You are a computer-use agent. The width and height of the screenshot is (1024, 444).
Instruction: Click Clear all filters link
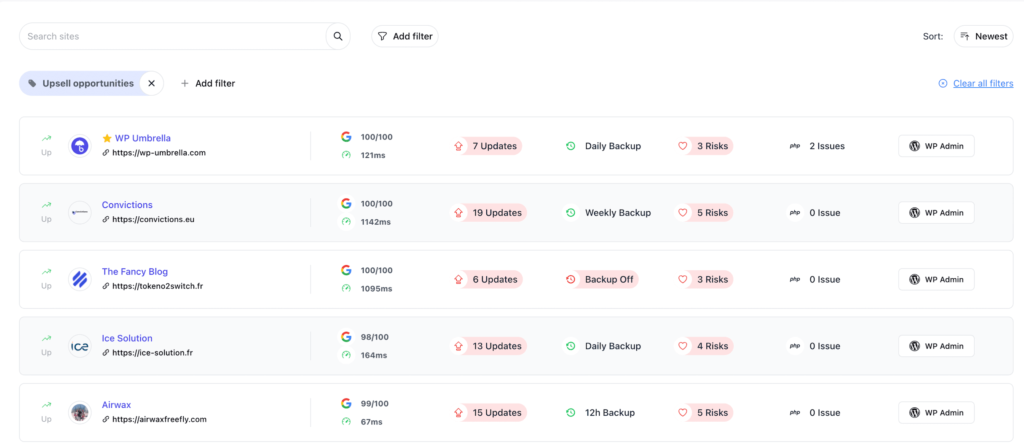pyautogui.click(x=982, y=84)
